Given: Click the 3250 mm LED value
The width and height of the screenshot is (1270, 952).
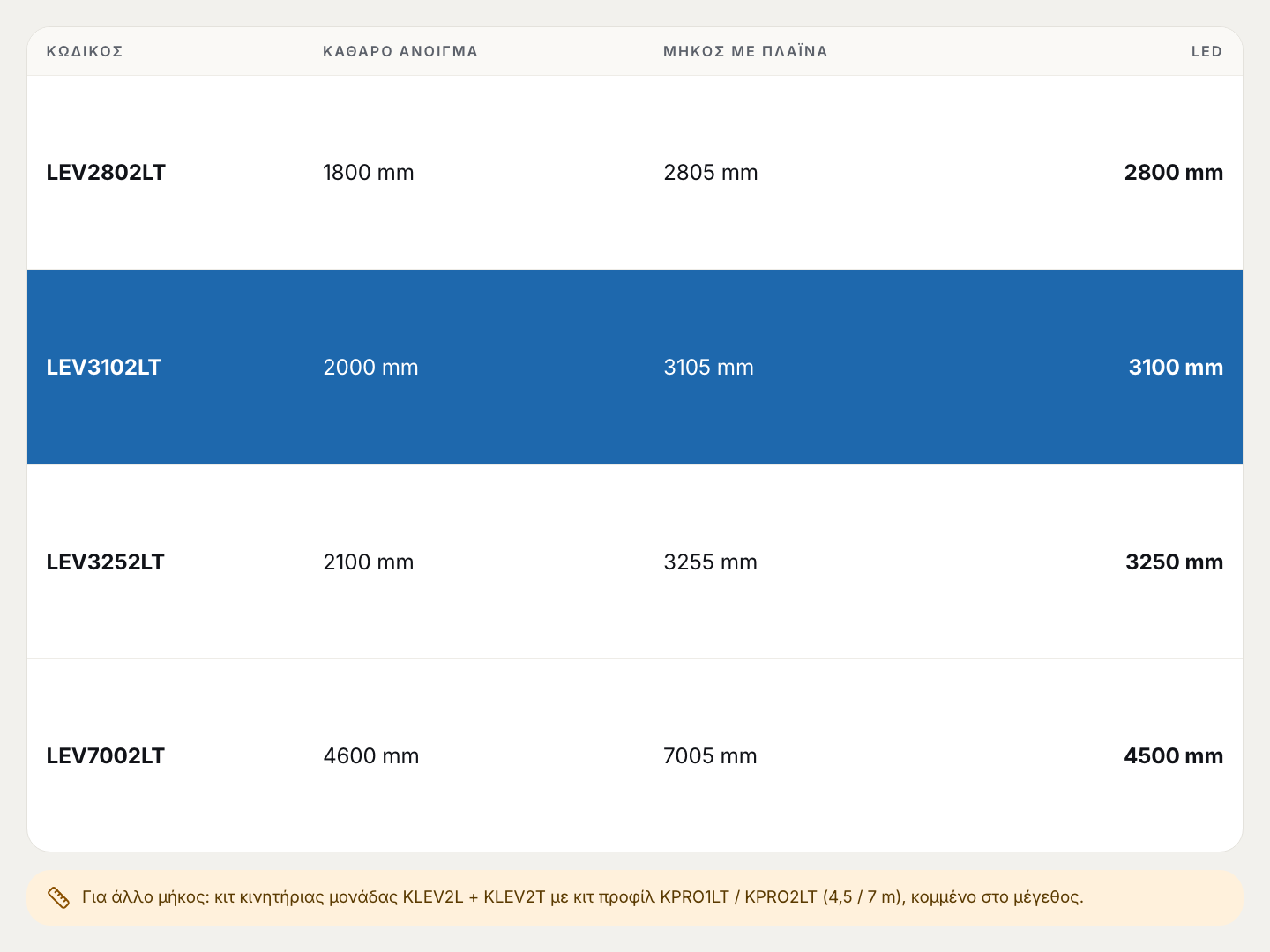Looking at the screenshot, I should (1175, 562).
